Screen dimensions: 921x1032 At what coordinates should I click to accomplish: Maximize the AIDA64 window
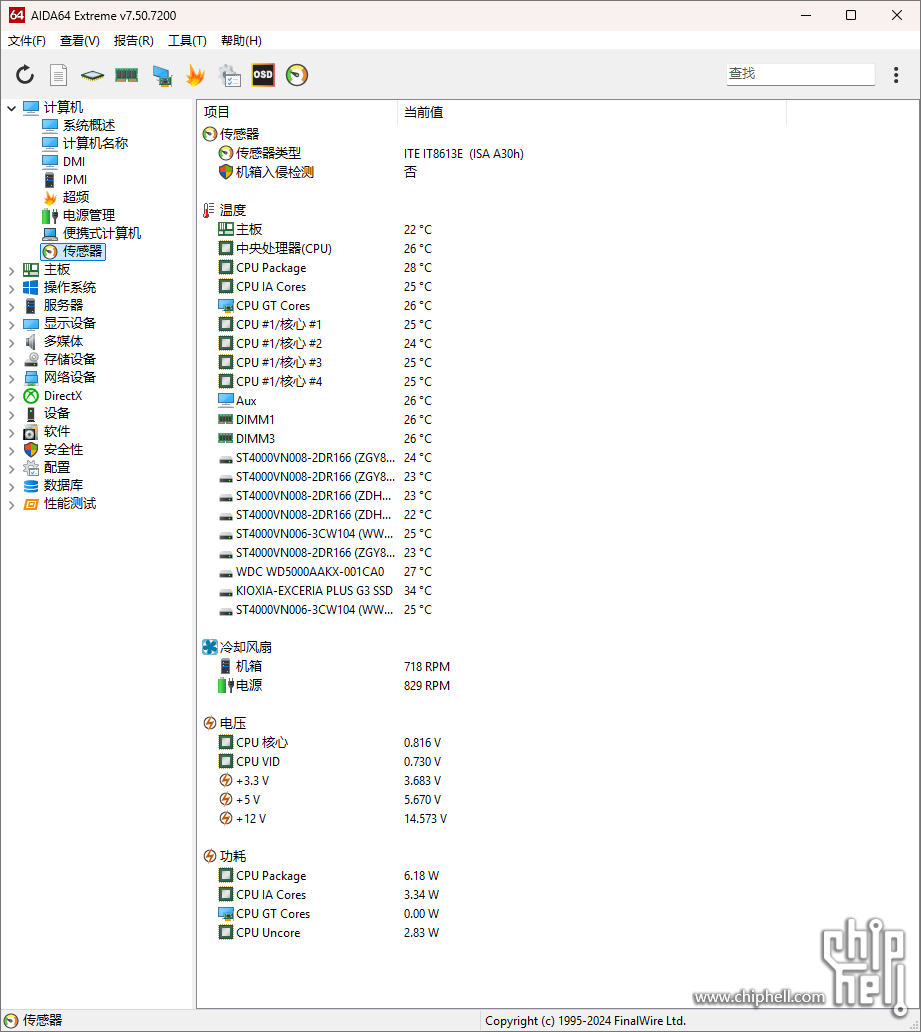click(851, 15)
